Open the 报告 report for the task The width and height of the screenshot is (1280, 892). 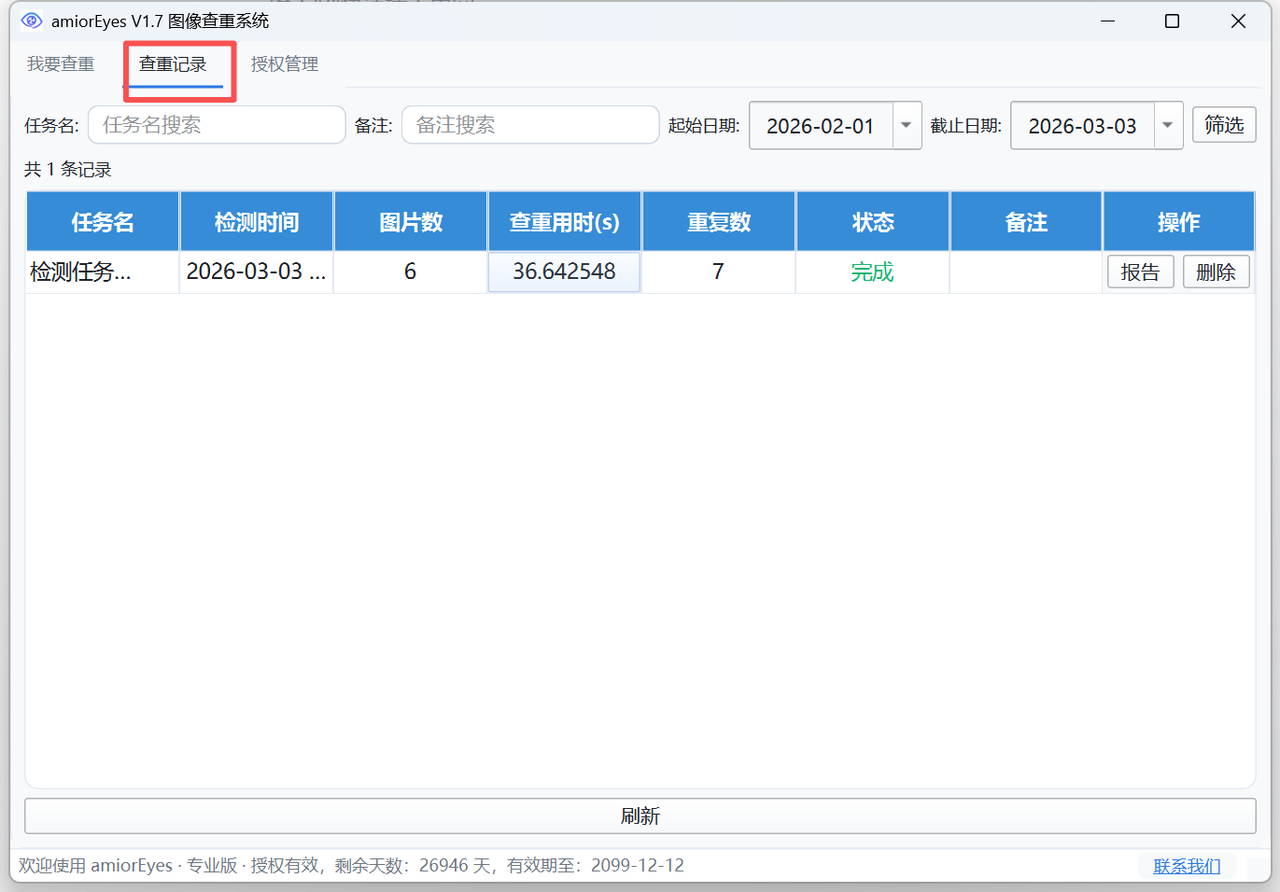pos(1140,271)
